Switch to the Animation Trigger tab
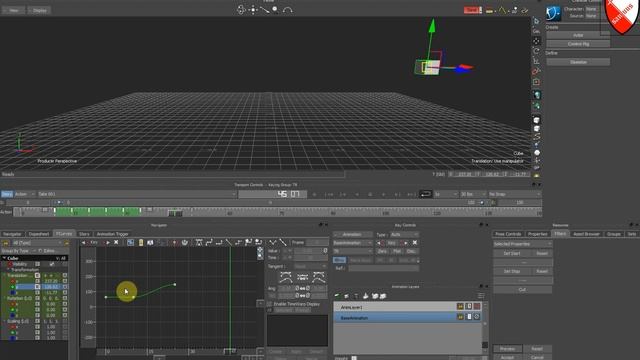 tap(113, 234)
